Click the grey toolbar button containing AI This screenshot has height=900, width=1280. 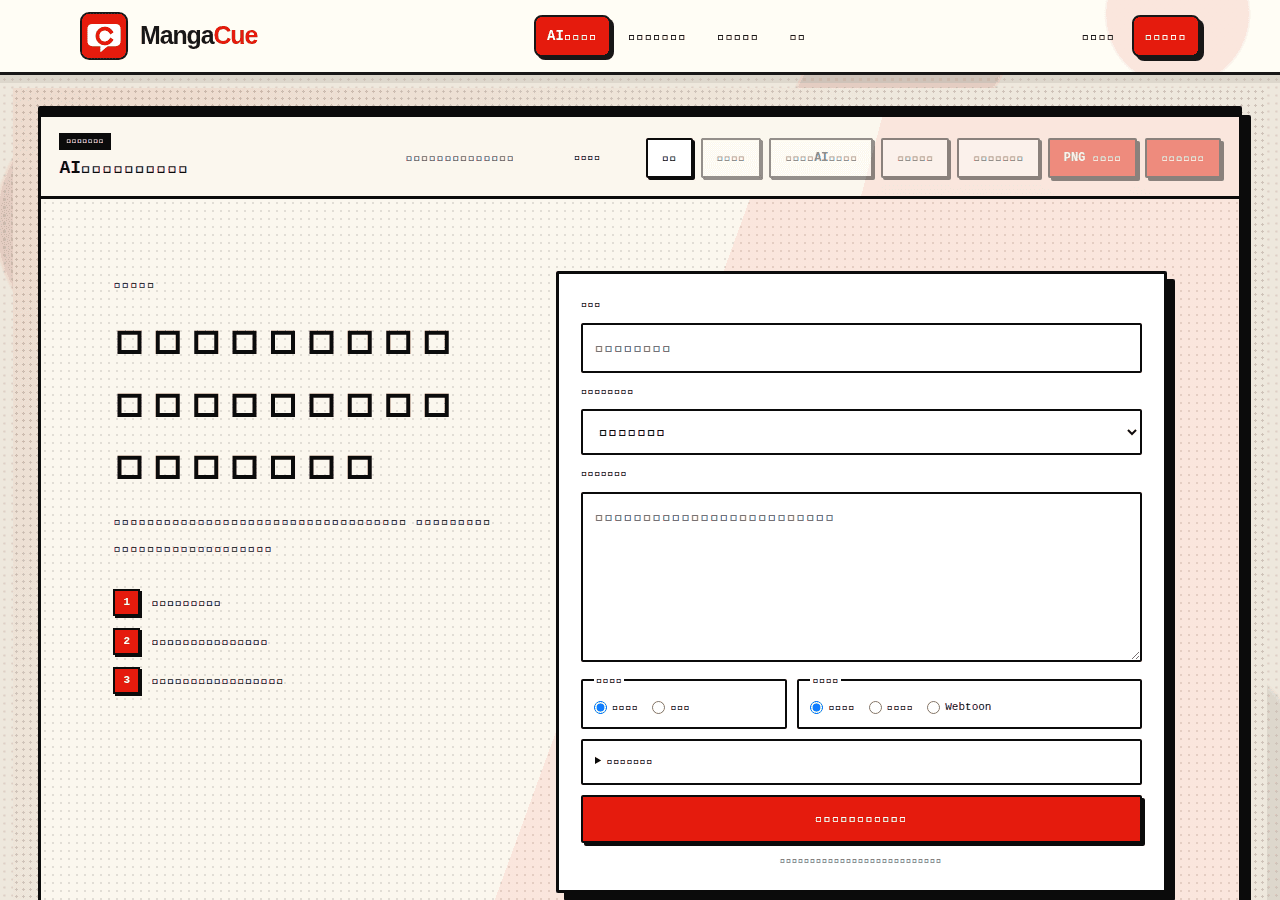pos(821,158)
